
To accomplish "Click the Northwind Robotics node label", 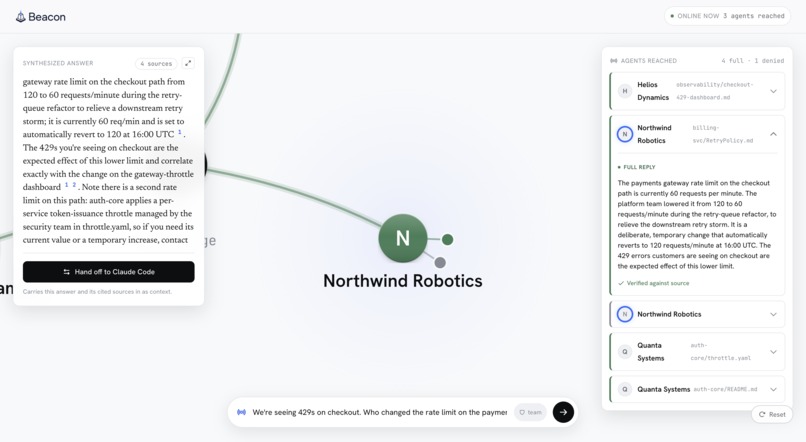I will [403, 281].
